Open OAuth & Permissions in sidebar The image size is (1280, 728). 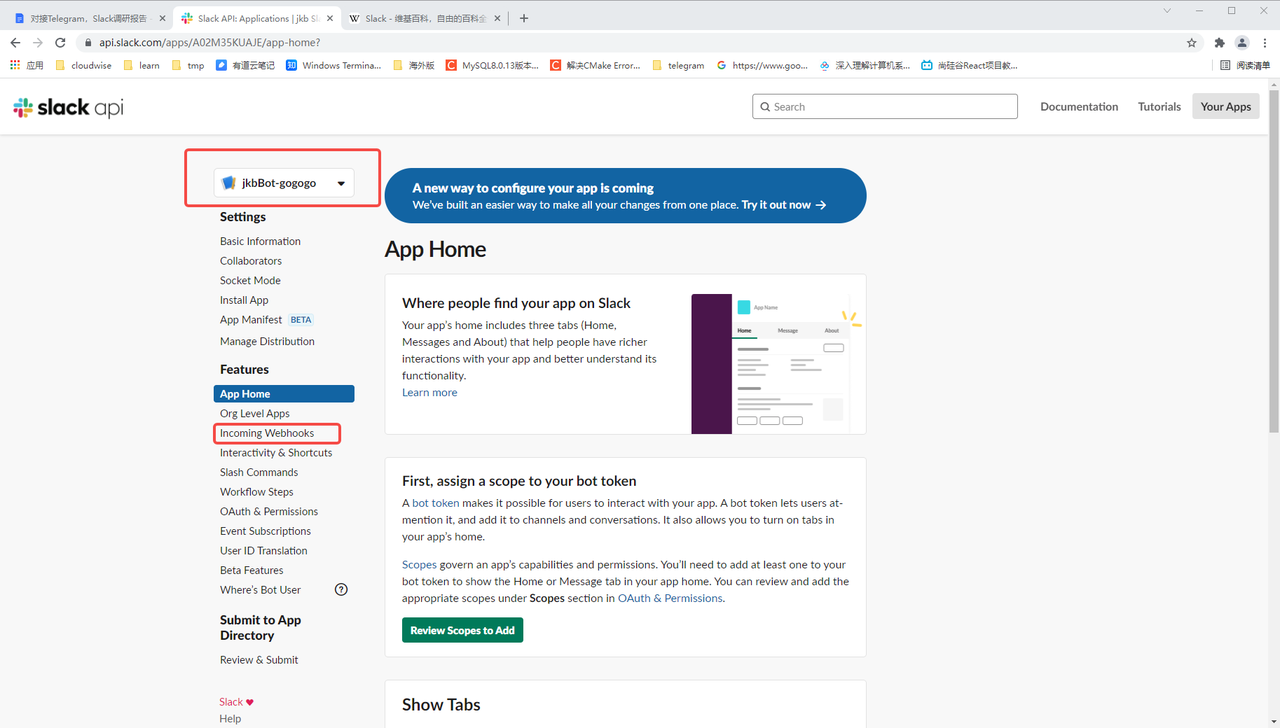pos(269,511)
